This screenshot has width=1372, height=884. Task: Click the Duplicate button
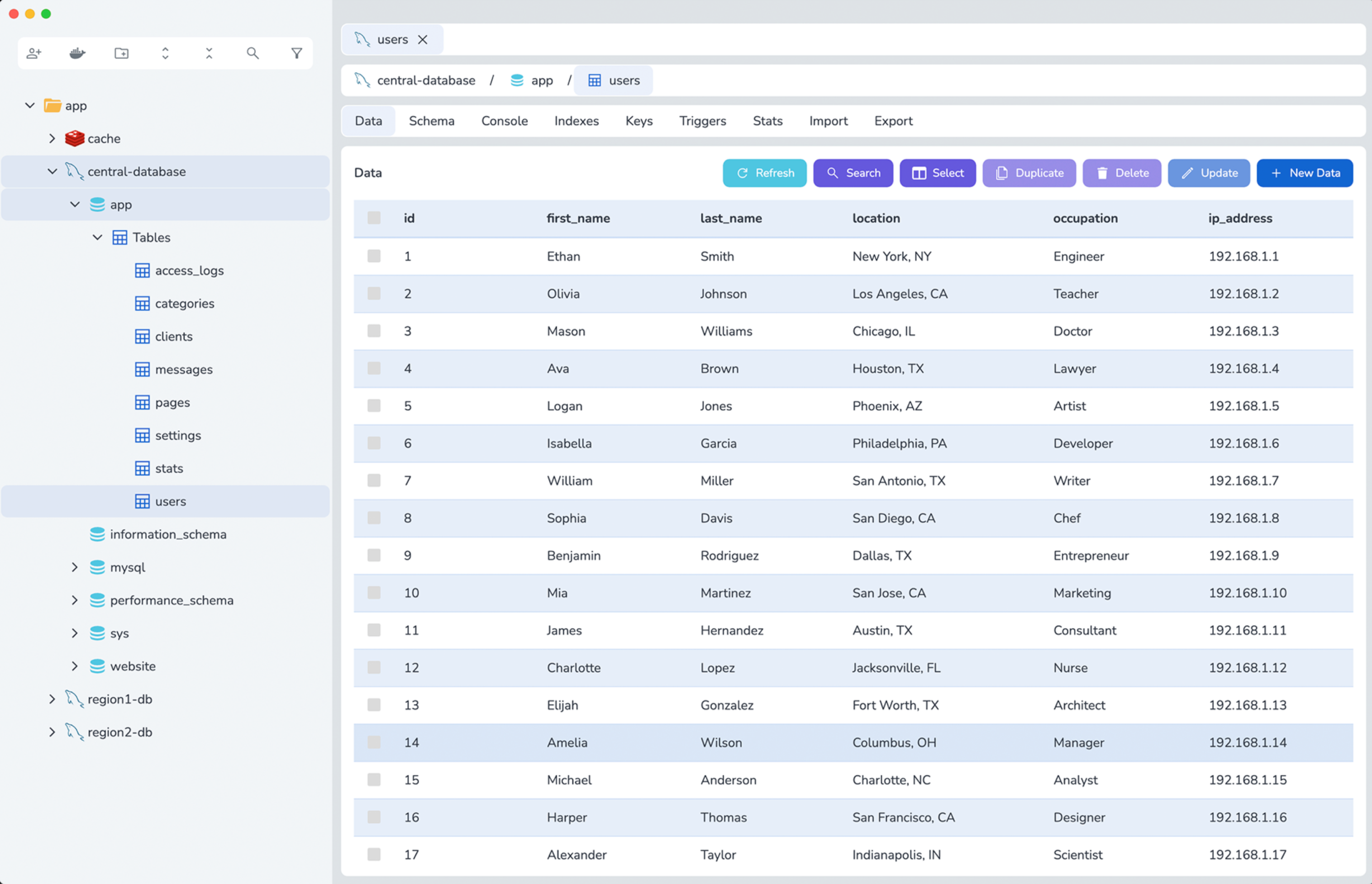[x=1029, y=173]
